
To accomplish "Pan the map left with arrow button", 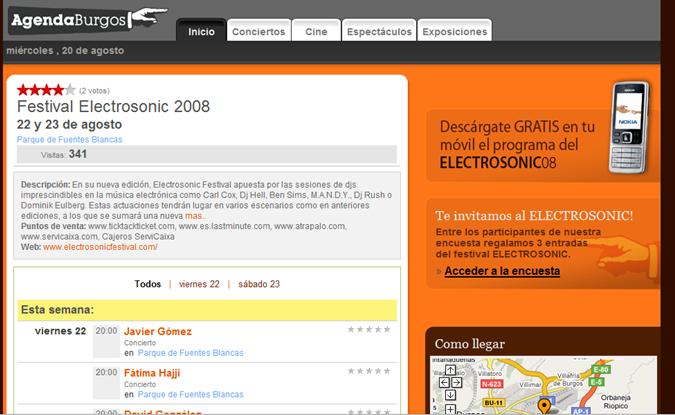I will (445, 382).
